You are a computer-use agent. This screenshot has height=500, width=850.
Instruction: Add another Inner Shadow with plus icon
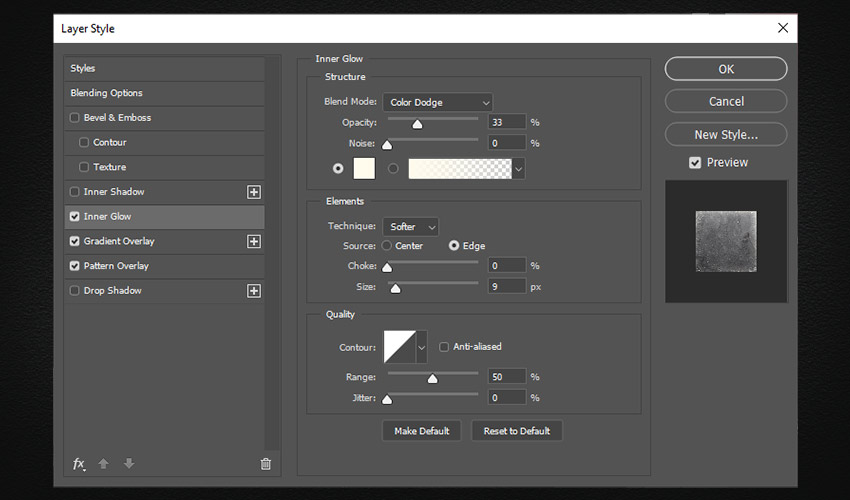click(254, 192)
